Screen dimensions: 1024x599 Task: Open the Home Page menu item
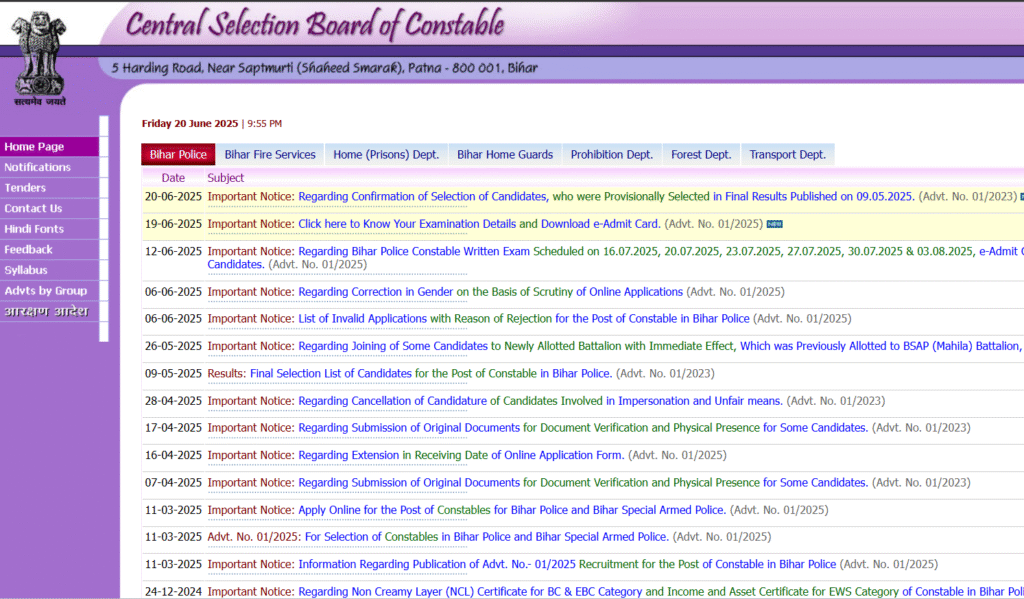click(x=49, y=147)
